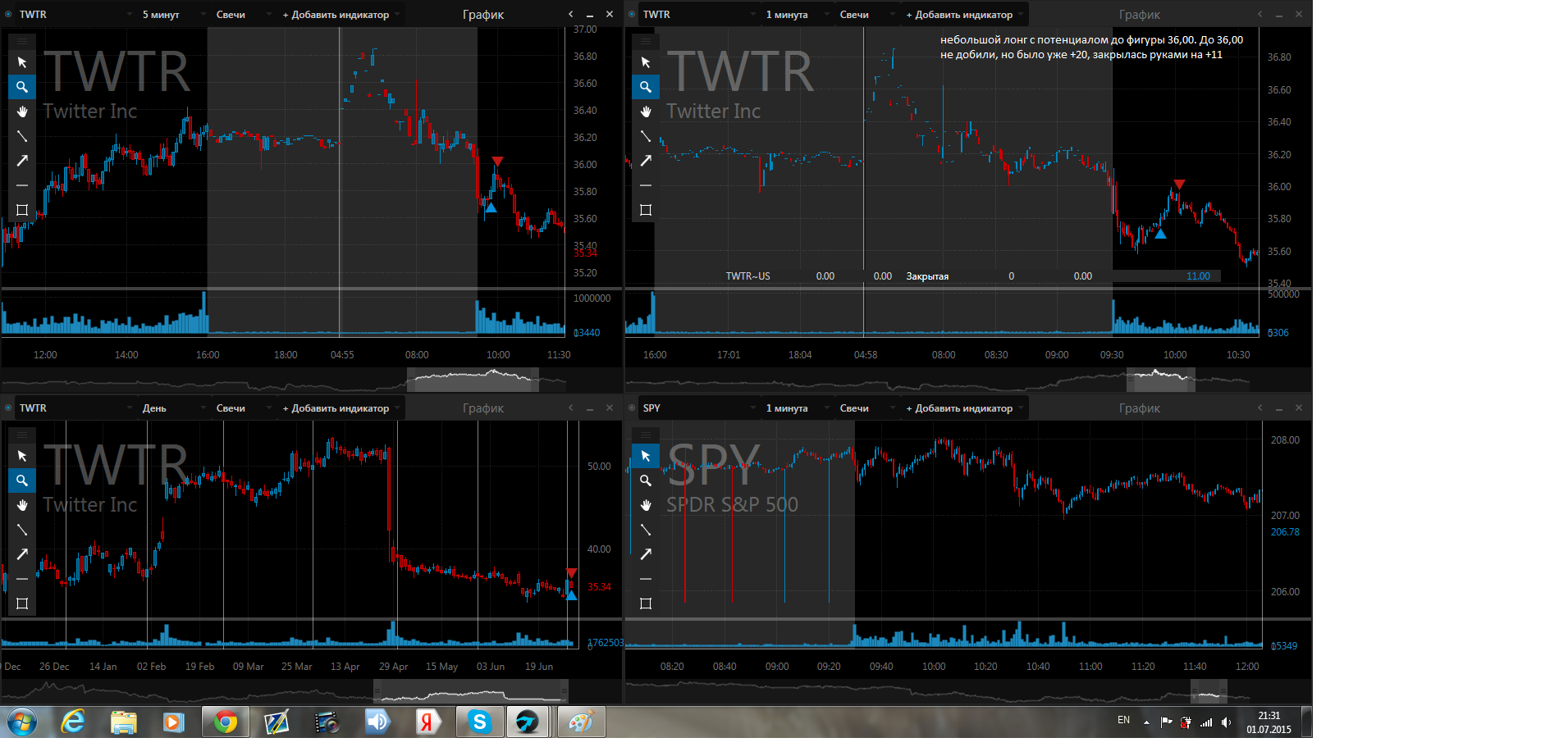Select zoom tool in TWTR 5 минут chart
This screenshot has width=1568, height=747.
tap(22, 87)
